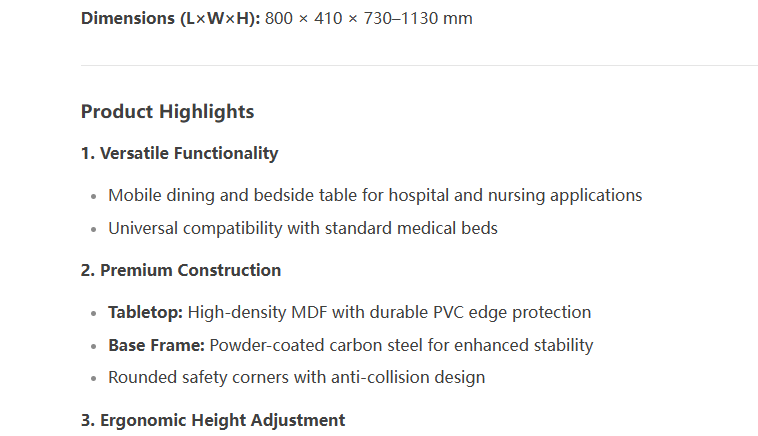The height and width of the screenshot is (436, 758).
Task: Click the Ergonomic Height Adjustment heading
Action: click(213, 421)
